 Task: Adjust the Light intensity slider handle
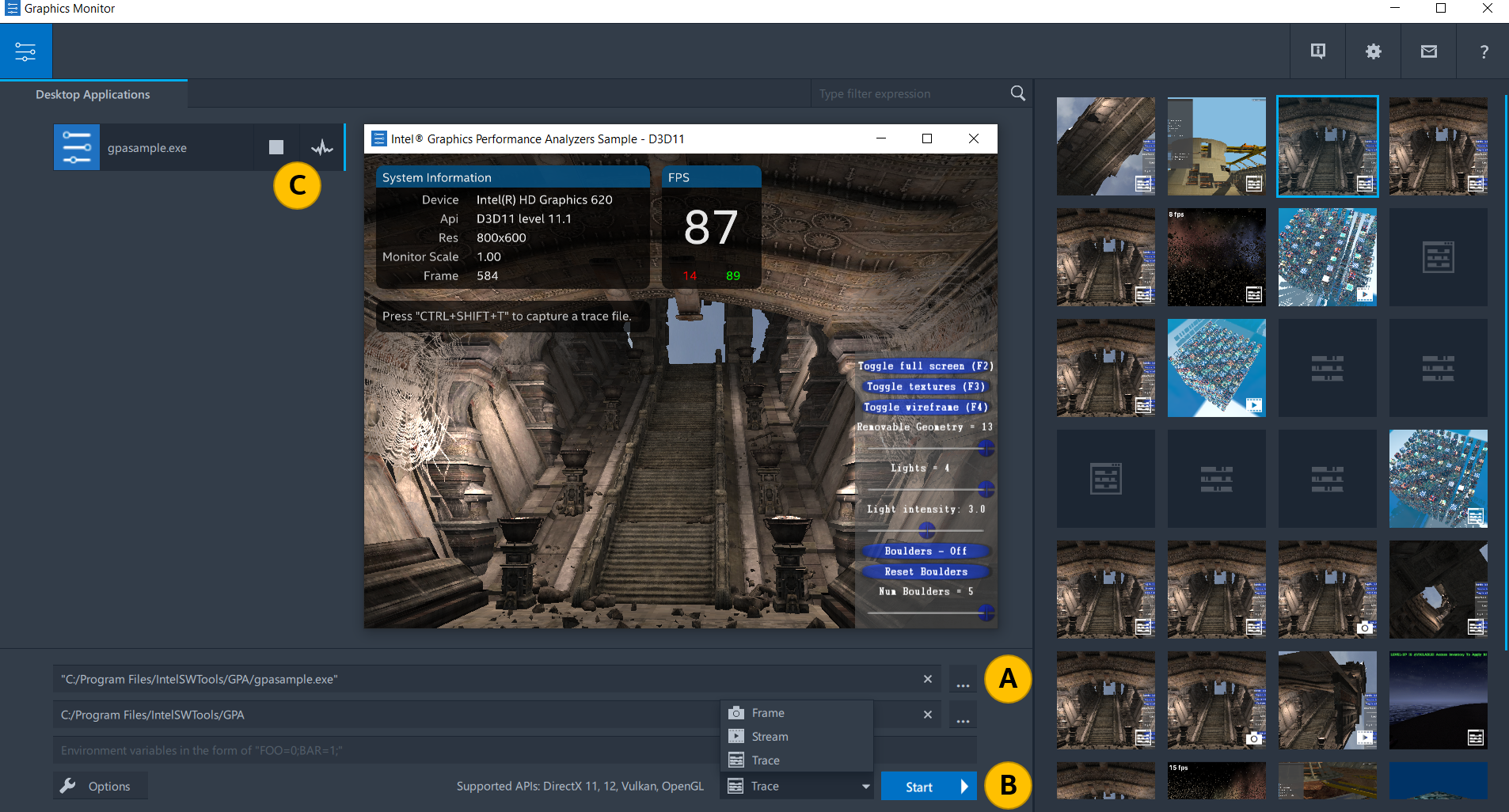click(927, 529)
